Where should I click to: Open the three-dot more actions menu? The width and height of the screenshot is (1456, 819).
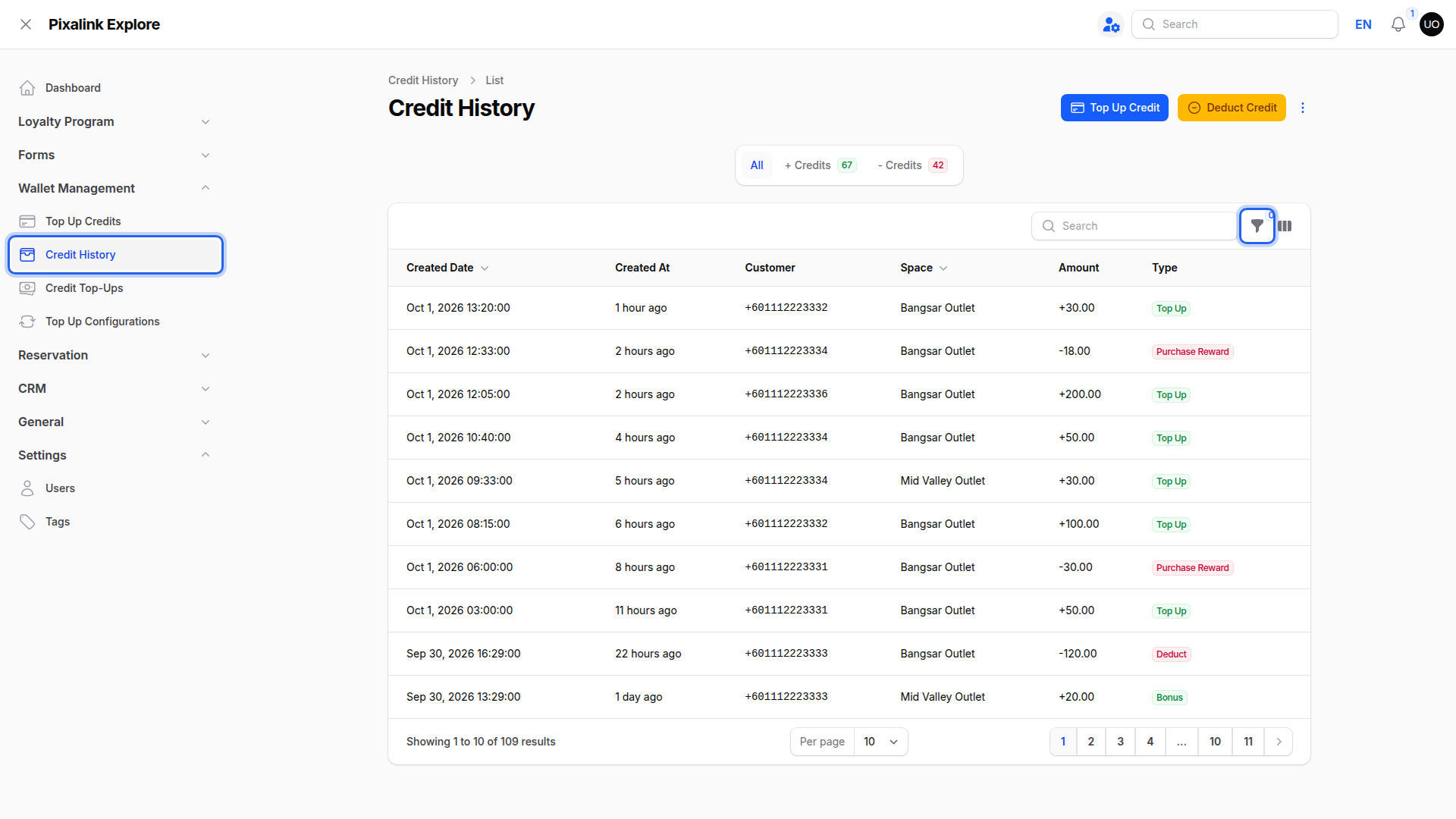coord(1303,108)
